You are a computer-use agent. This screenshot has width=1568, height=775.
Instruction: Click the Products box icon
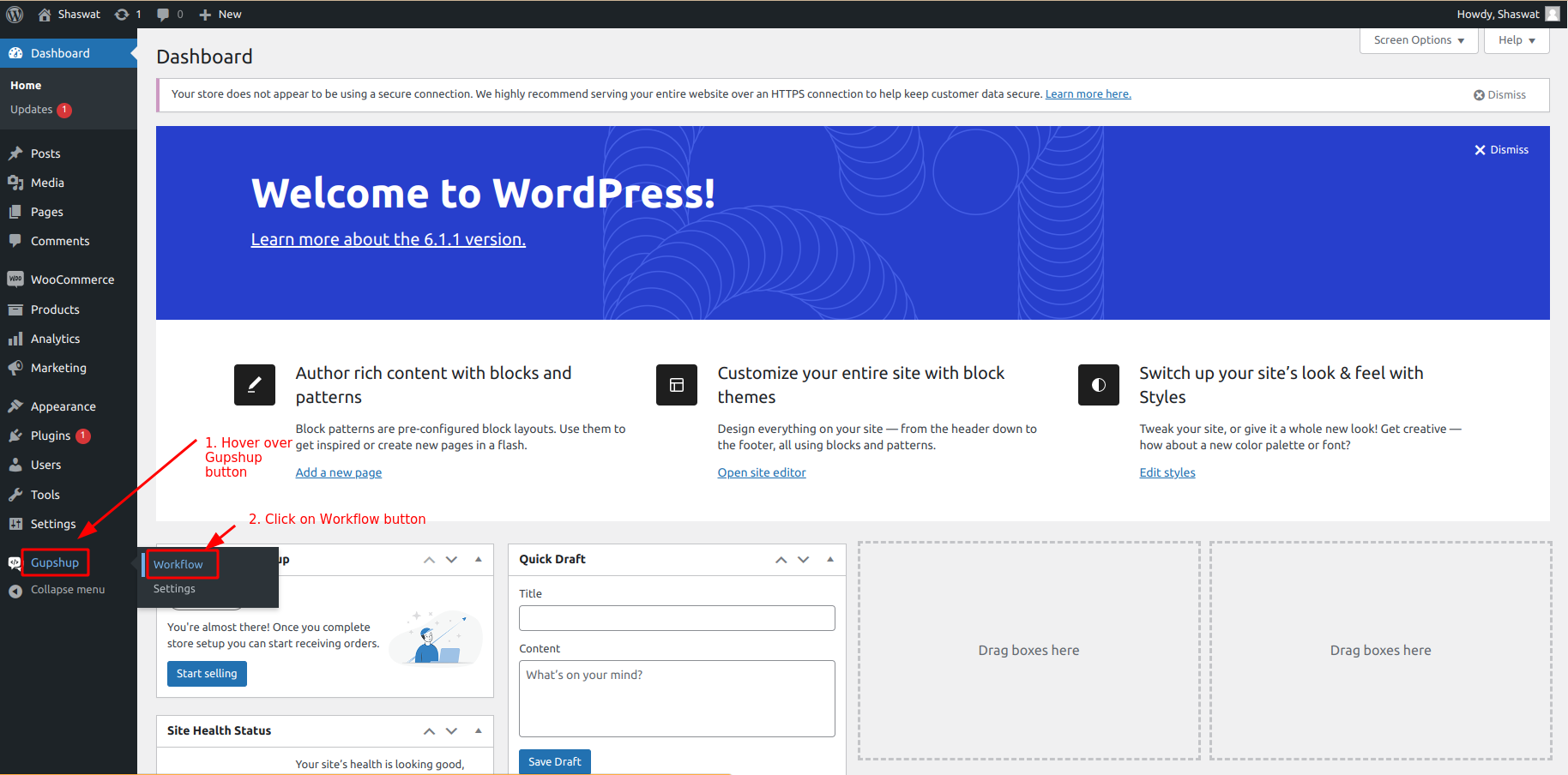15,309
